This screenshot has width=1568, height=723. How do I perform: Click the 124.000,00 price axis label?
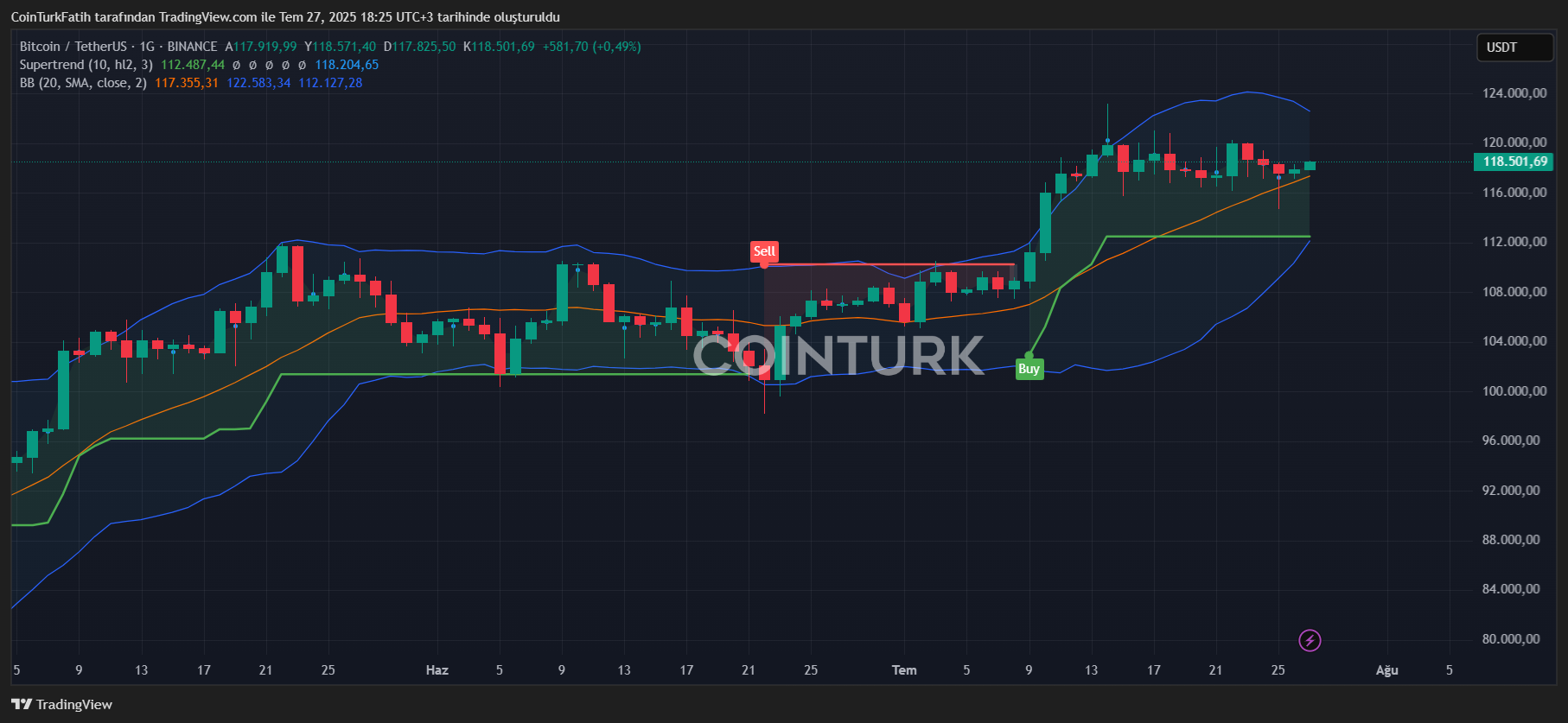[x=1514, y=93]
